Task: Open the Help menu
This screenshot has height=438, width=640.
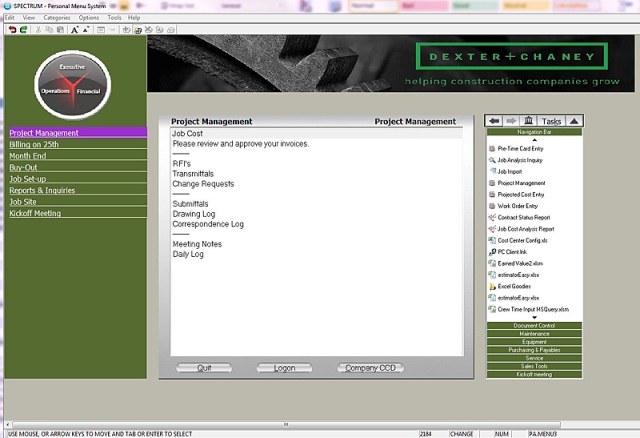Action: [x=134, y=18]
